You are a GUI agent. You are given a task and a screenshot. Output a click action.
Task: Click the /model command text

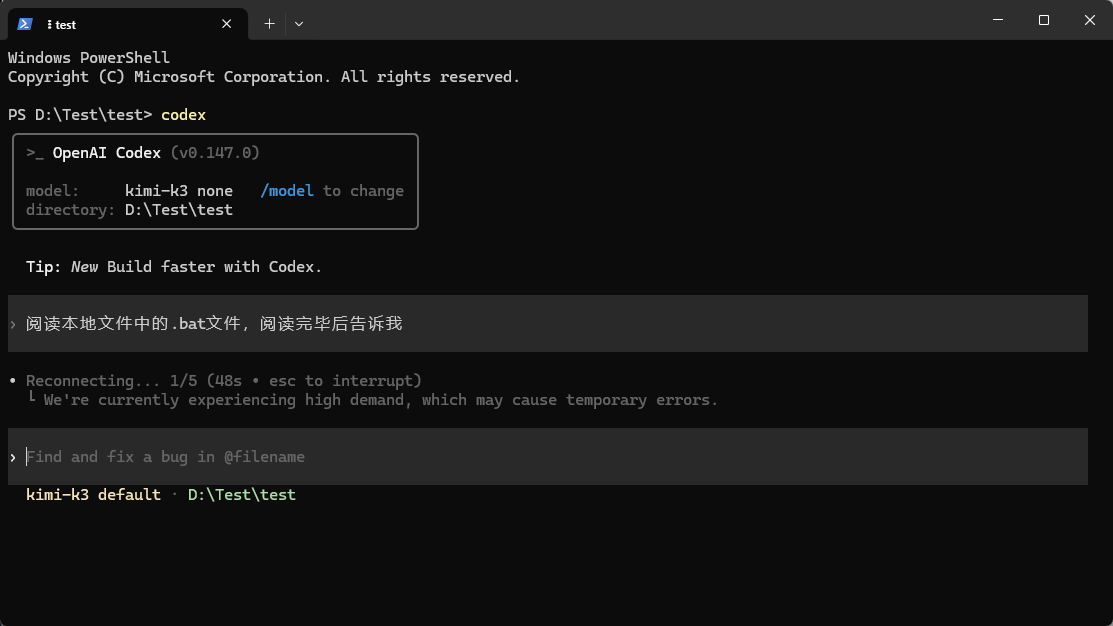pos(287,191)
